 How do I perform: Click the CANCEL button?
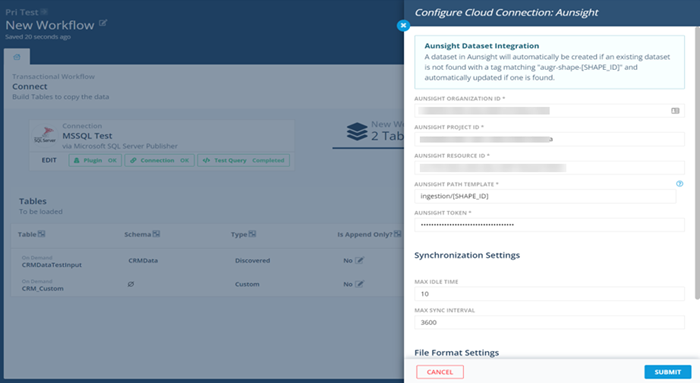pos(440,372)
